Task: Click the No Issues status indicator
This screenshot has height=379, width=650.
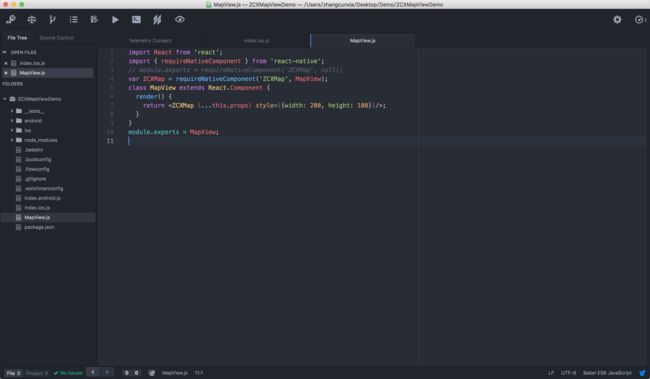Action: click(68, 373)
